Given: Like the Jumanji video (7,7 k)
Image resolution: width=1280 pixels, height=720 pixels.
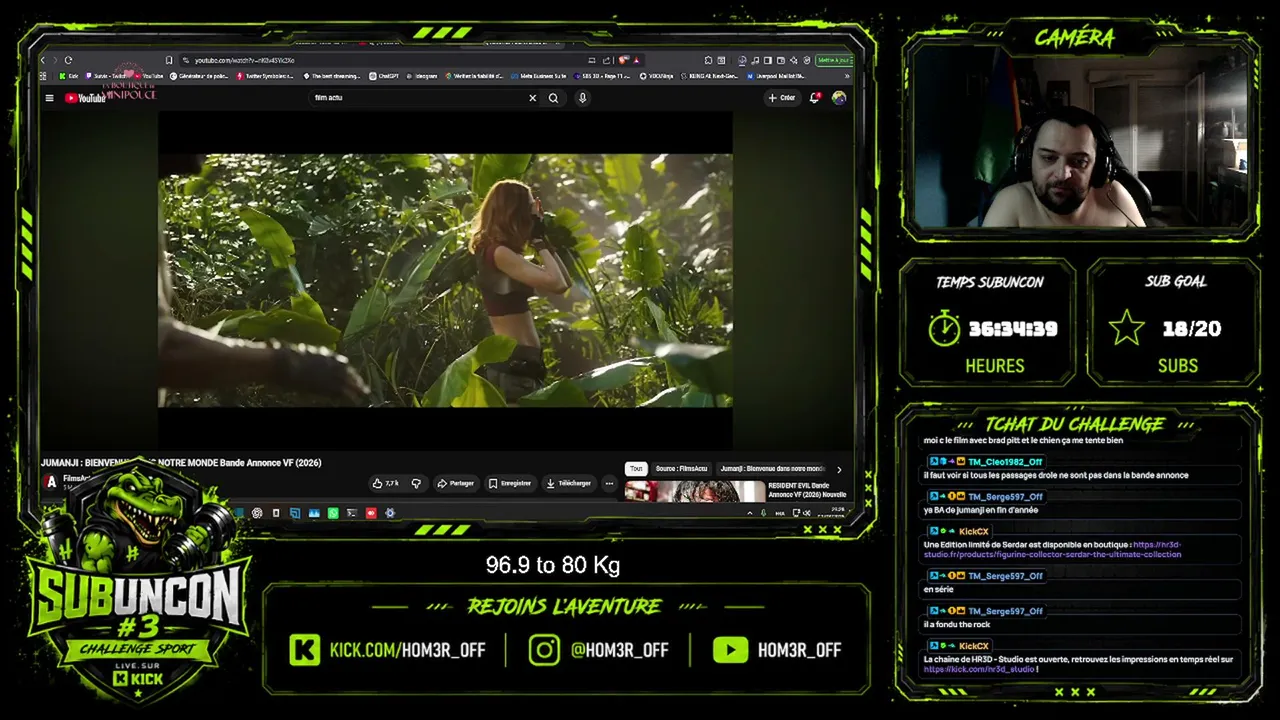Looking at the screenshot, I should click(x=385, y=483).
